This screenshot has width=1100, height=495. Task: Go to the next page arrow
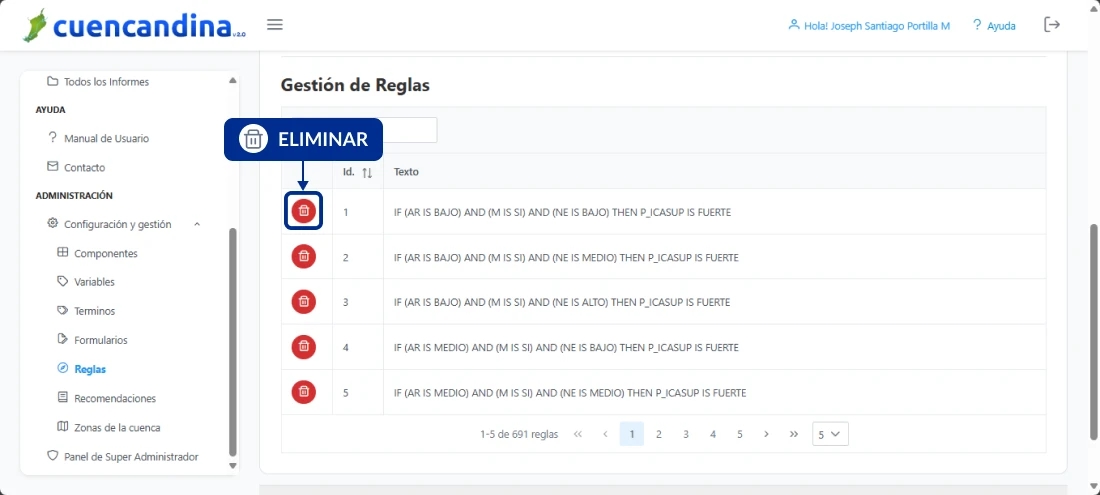pyautogui.click(x=766, y=434)
